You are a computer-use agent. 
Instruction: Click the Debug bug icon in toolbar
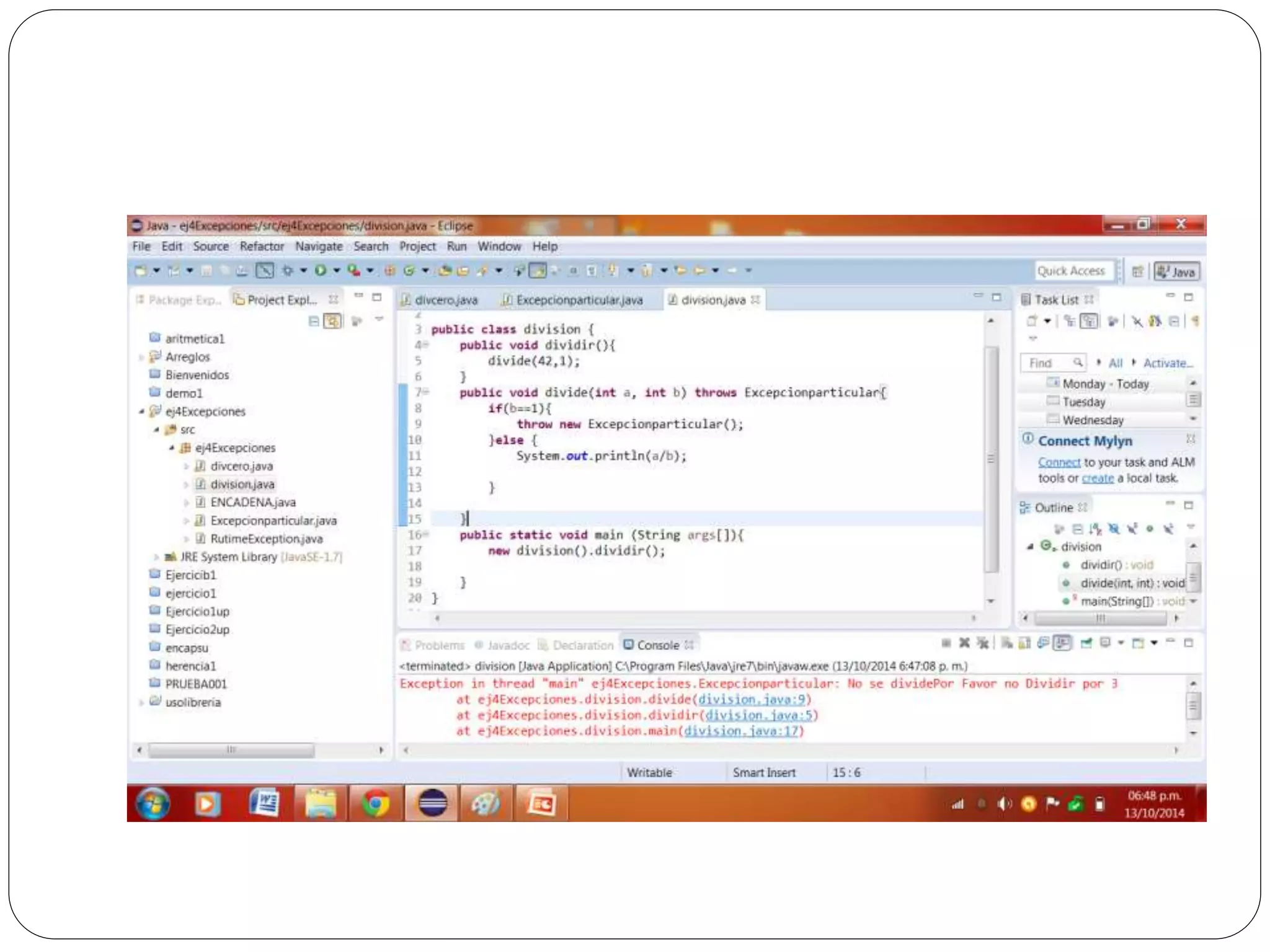[287, 270]
